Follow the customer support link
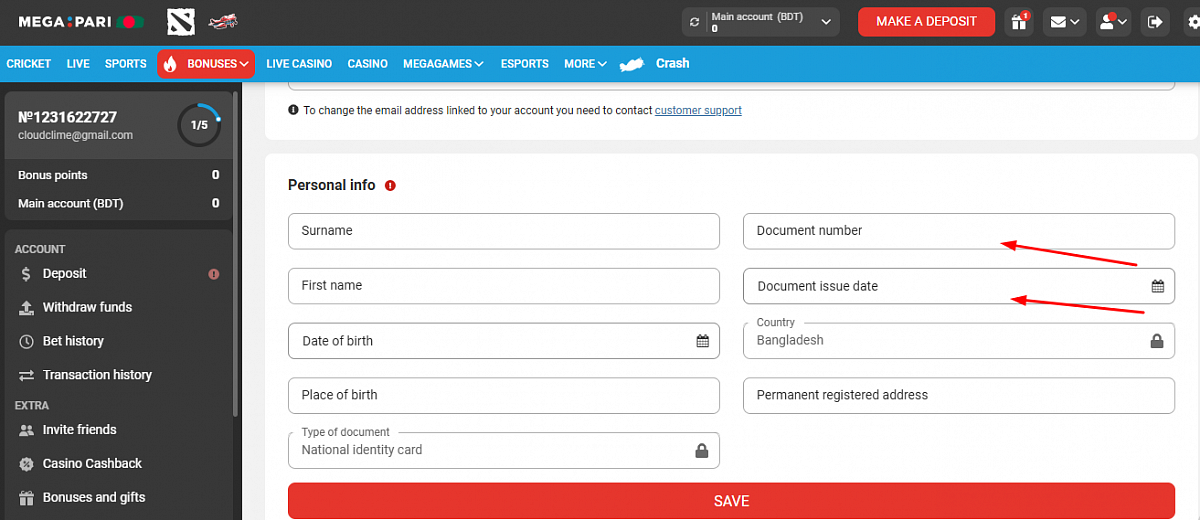The width and height of the screenshot is (1200, 520). (698, 111)
